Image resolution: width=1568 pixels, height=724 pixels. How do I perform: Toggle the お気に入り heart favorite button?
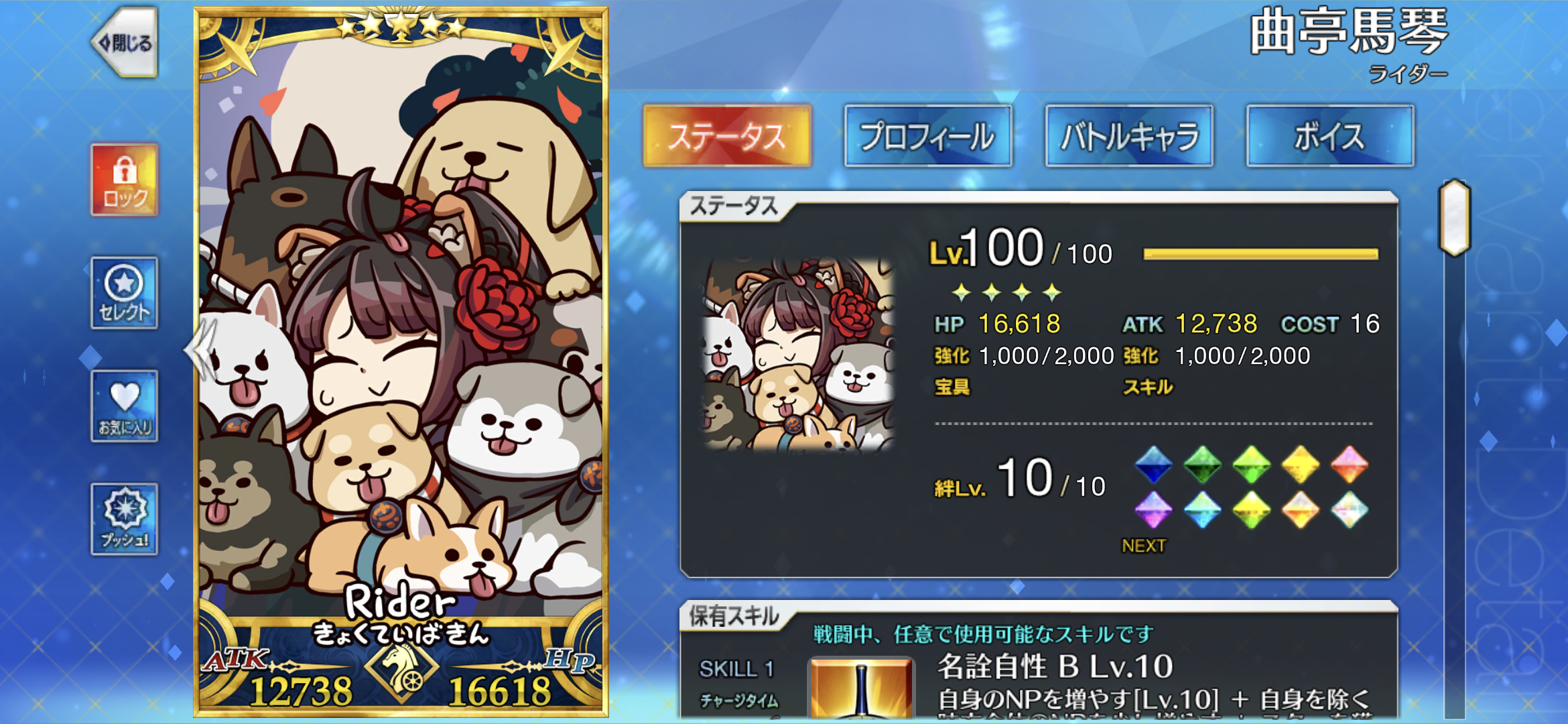point(125,406)
